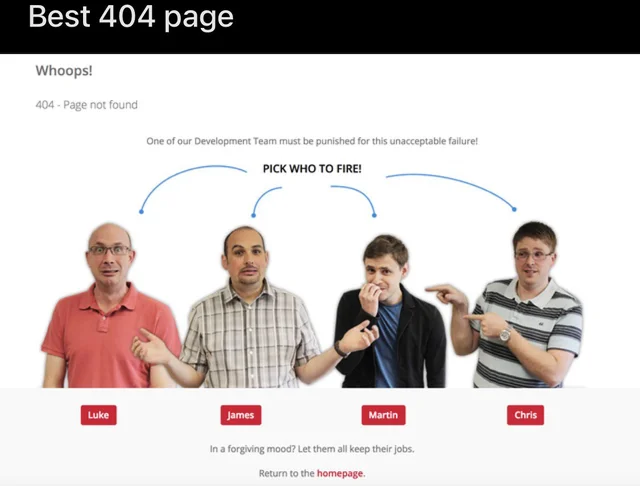Click the blue arrow dot above Chris
The width and height of the screenshot is (640, 486).
(514, 209)
